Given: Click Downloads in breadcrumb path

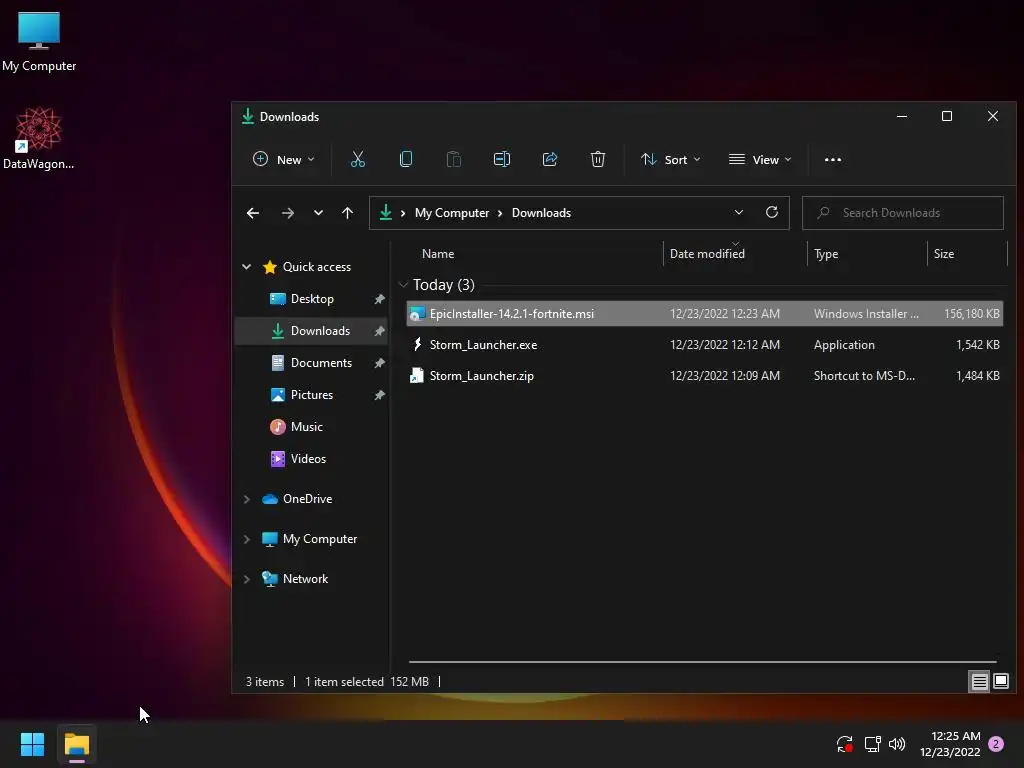Looking at the screenshot, I should pos(541,213).
